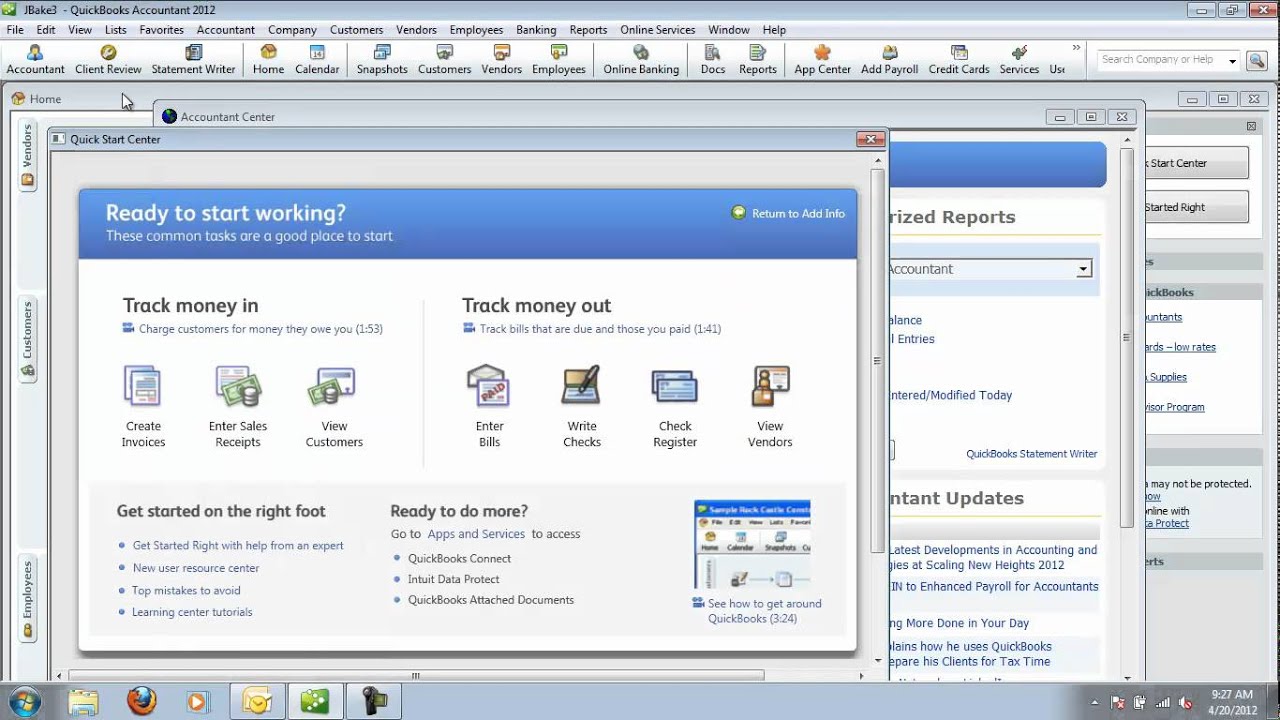Open Entered/Modified Today report link

click(x=950, y=396)
